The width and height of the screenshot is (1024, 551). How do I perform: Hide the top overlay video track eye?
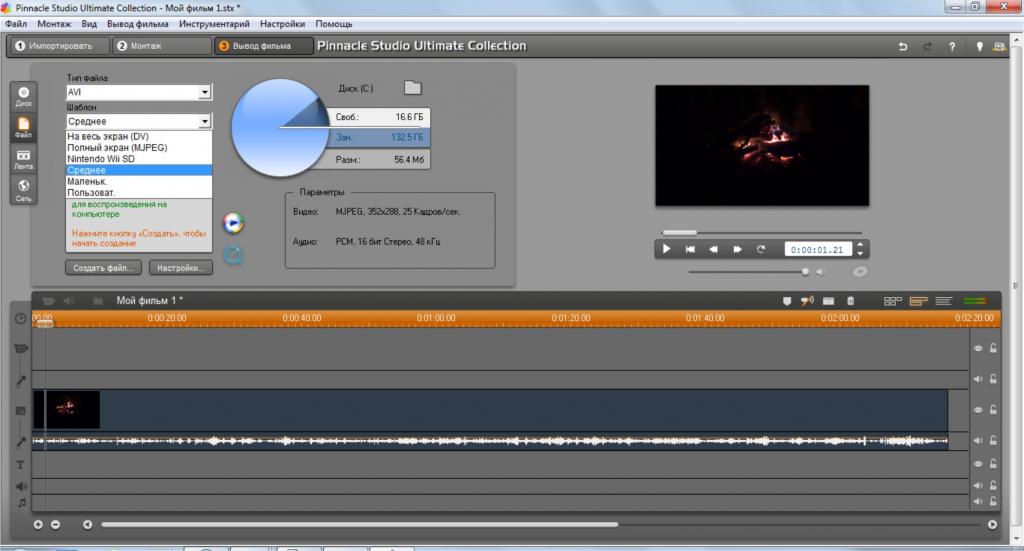[x=978, y=349]
